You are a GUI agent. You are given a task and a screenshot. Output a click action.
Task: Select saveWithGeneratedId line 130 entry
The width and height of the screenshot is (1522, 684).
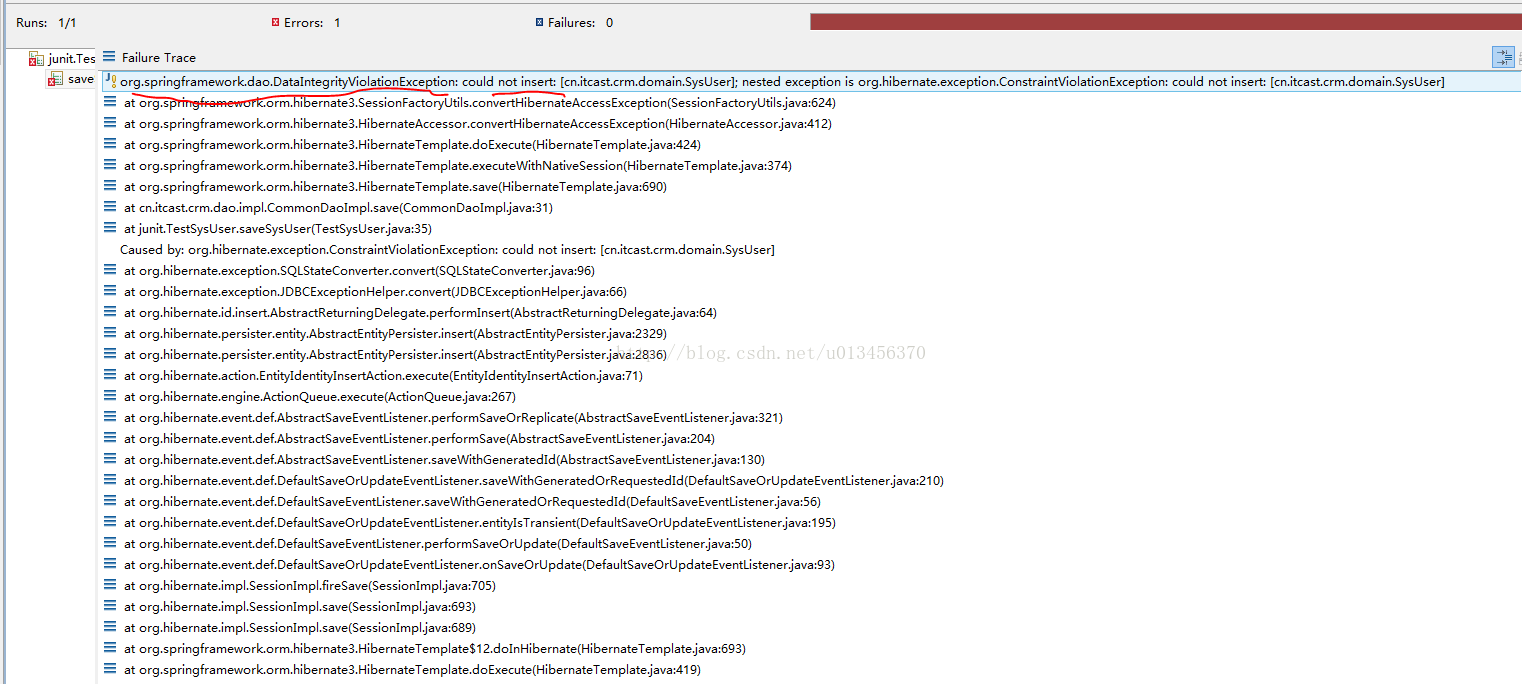point(444,460)
